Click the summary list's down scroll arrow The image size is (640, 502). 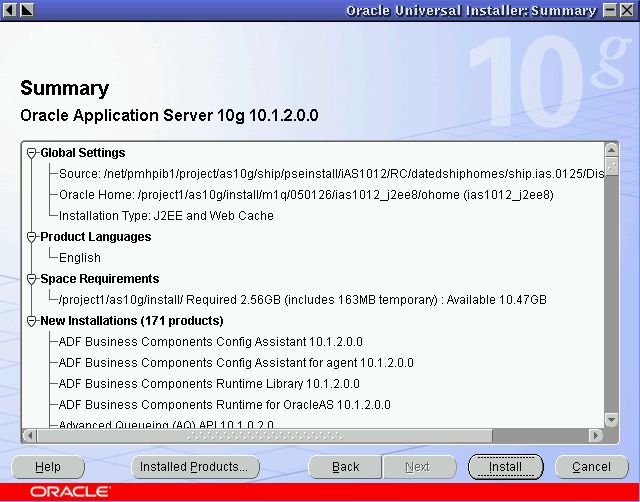611,420
